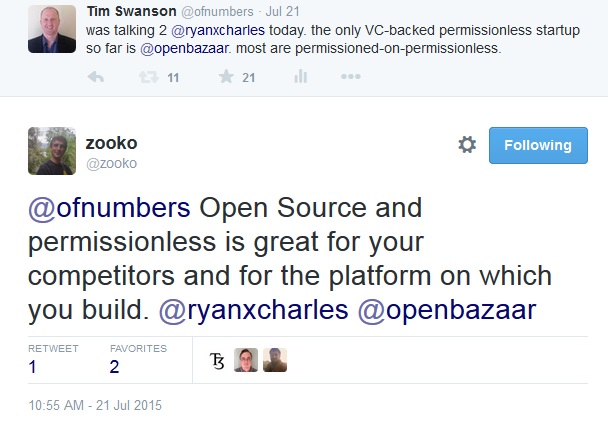
Task: Click the Tim Swanson name link
Action: click(131, 11)
